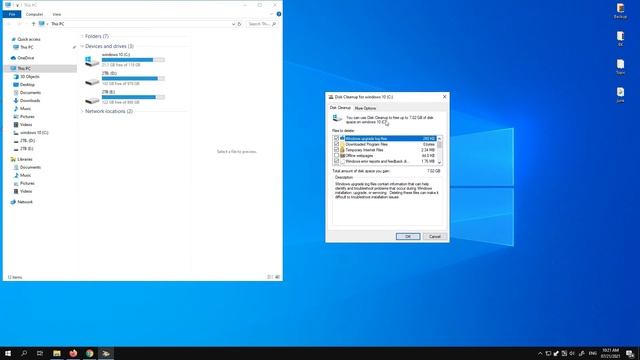Select Disk Cleanup taskbar button
Screen dimensions: 640x360
106,353
